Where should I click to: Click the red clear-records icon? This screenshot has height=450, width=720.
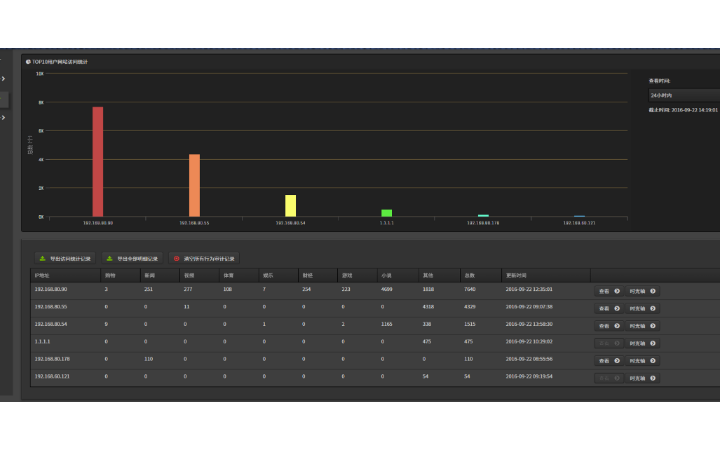click(x=176, y=259)
